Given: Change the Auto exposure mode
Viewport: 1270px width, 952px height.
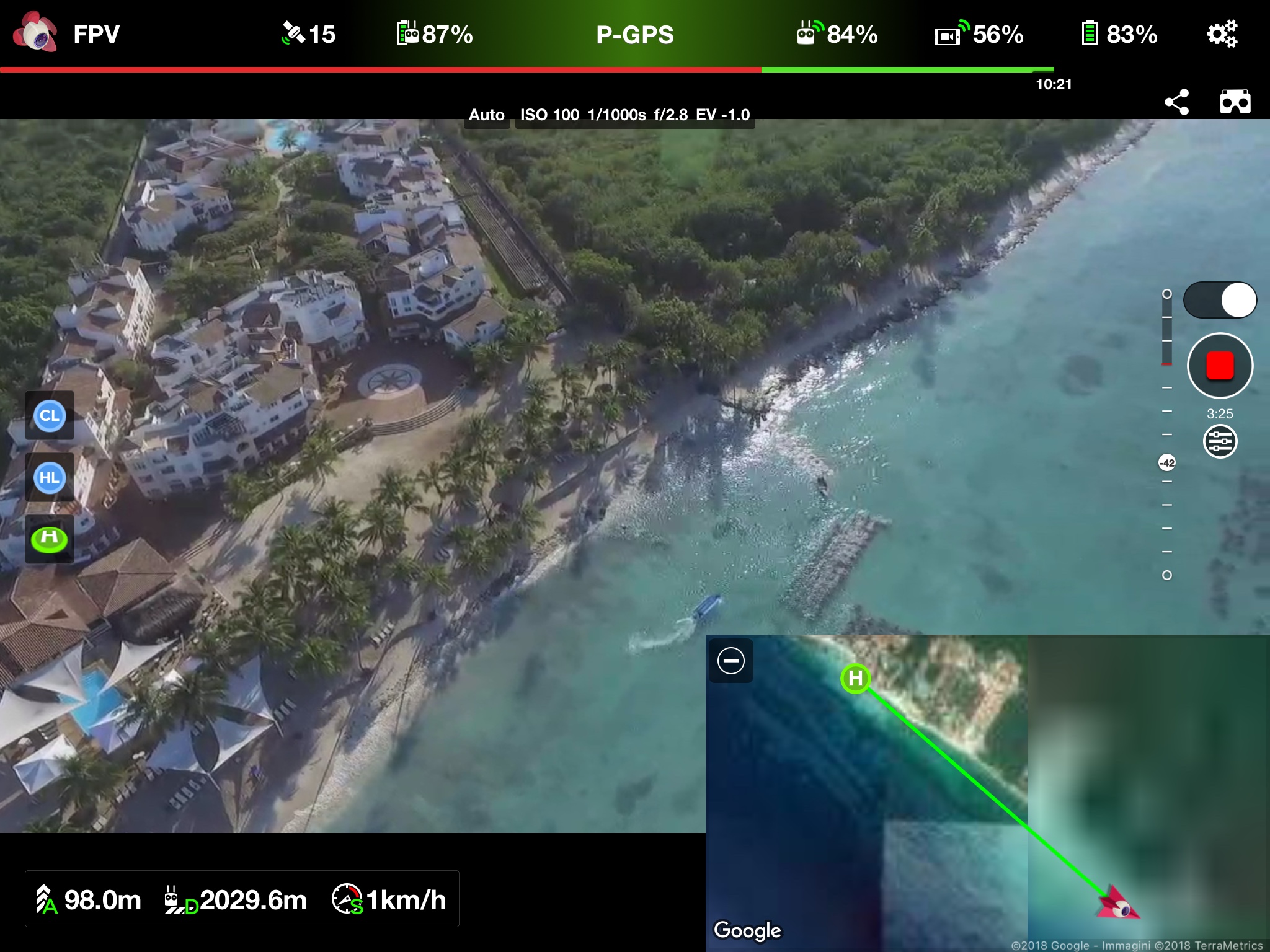Looking at the screenshot, I should 487,115.
